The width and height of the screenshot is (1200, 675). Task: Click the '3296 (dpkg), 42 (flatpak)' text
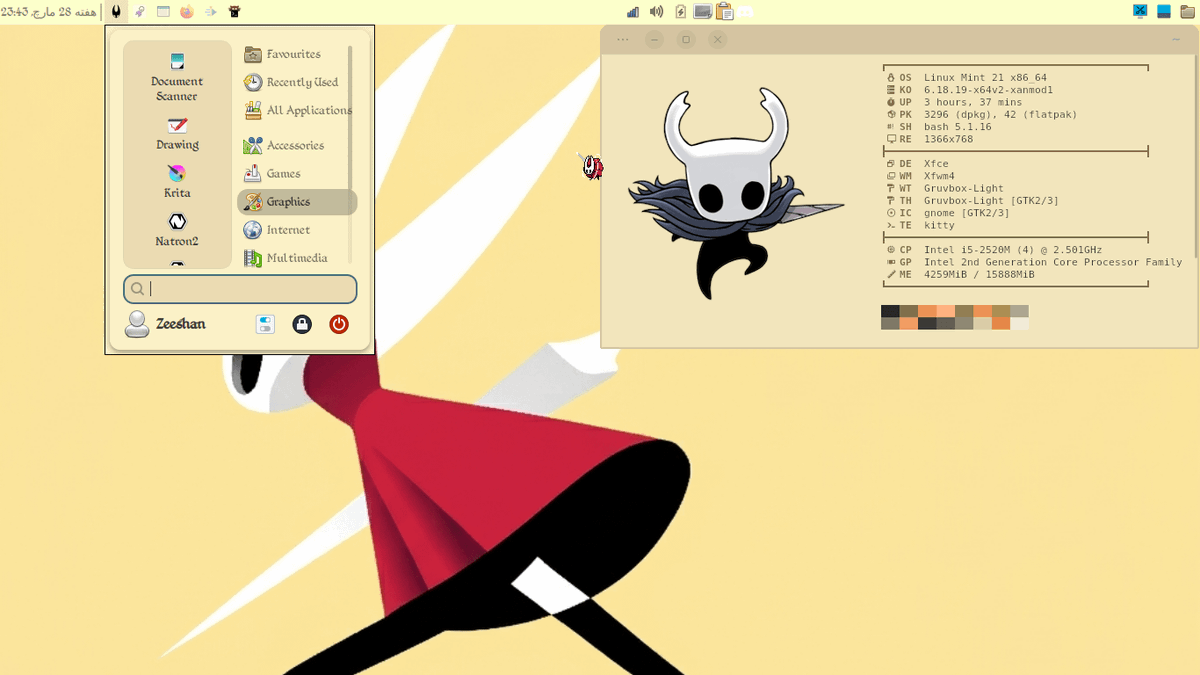pyautogui.click(x=1000, y=114)
